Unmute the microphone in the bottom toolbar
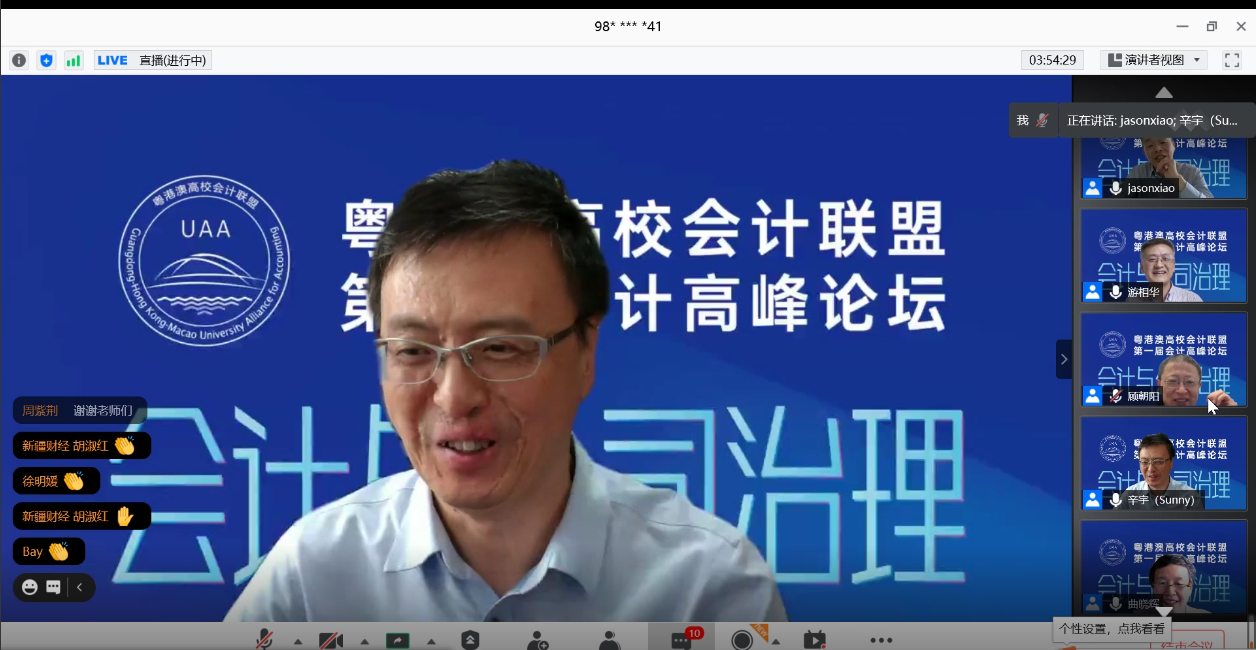The width and height of the screenshot is (1256, 650). tap(265, 639)
